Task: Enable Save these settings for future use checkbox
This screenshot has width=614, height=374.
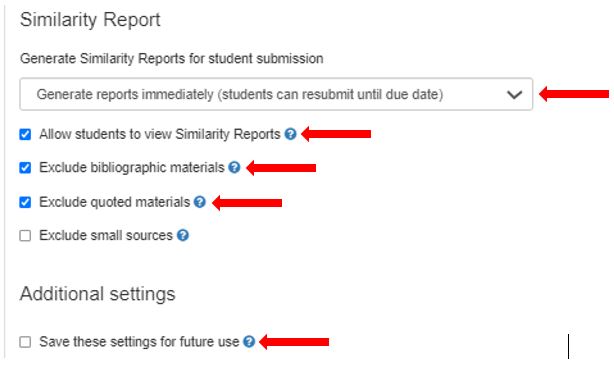Action: 25,342
